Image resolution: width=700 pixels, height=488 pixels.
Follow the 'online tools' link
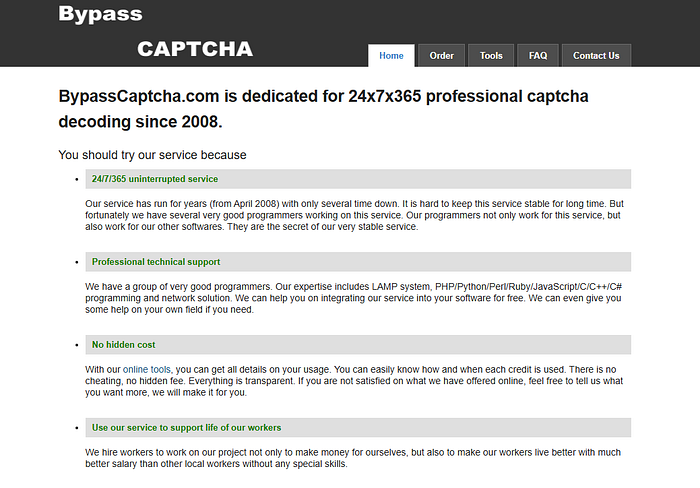pyautogui.click(x=146, y=369)
